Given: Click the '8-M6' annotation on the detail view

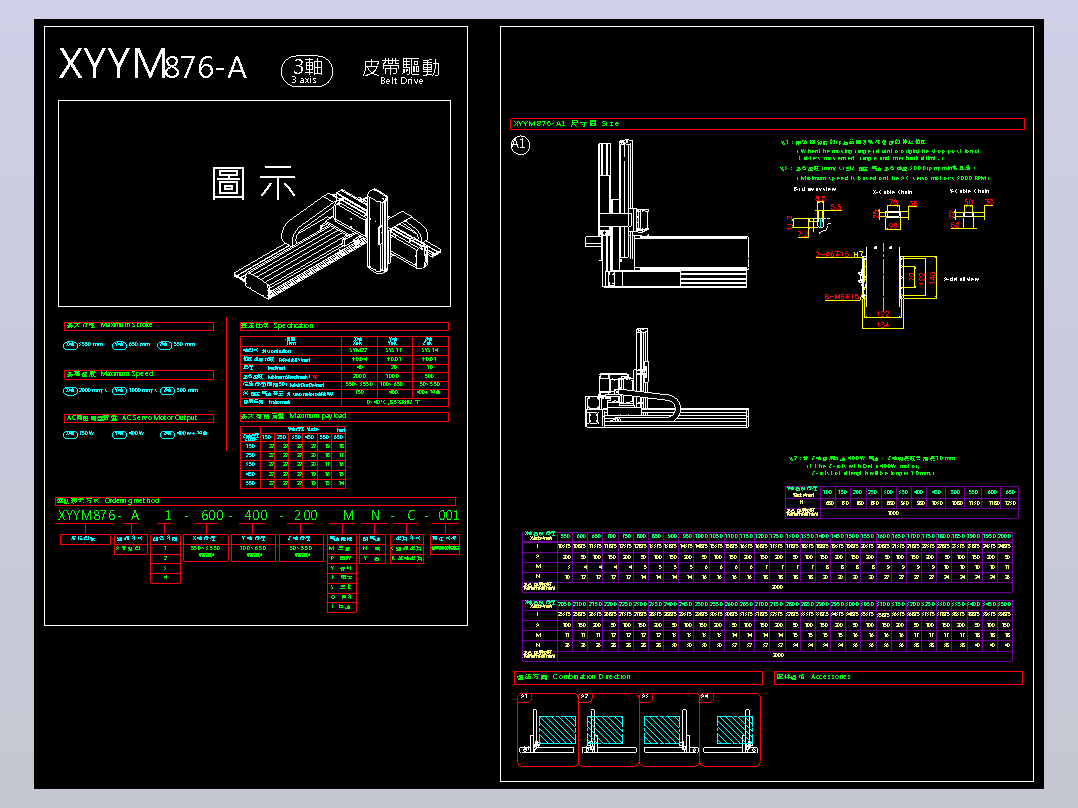Looking at the screenshot, I should tap(842, 297).
